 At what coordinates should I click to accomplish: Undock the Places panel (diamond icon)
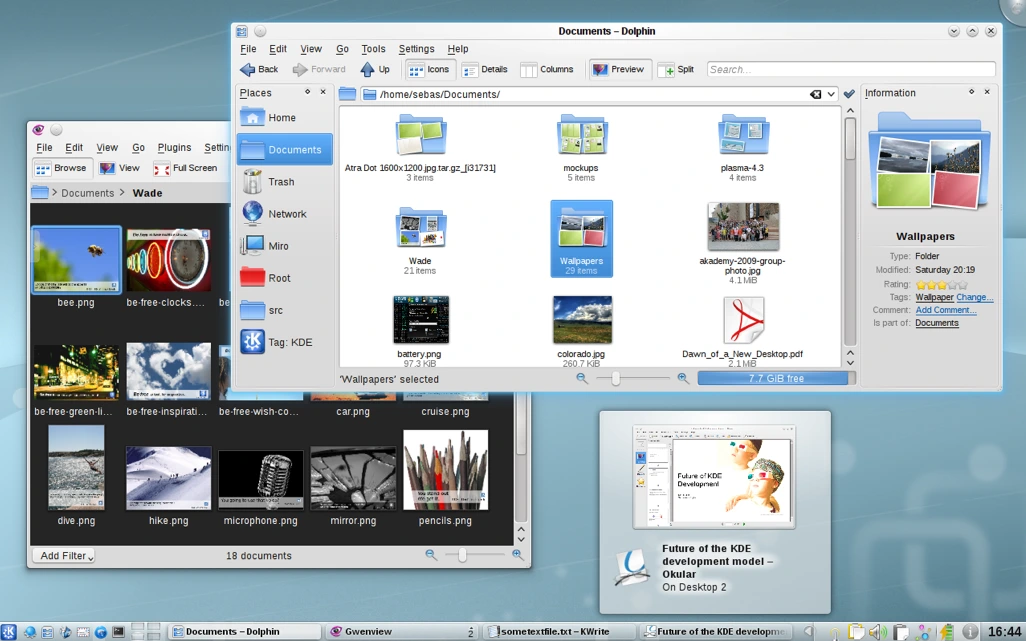tap(308, 92)
